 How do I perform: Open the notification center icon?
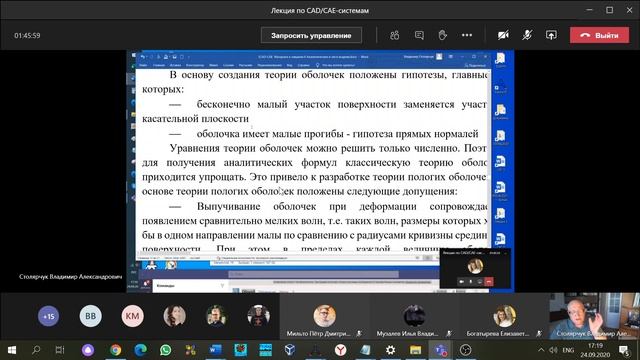624,350
